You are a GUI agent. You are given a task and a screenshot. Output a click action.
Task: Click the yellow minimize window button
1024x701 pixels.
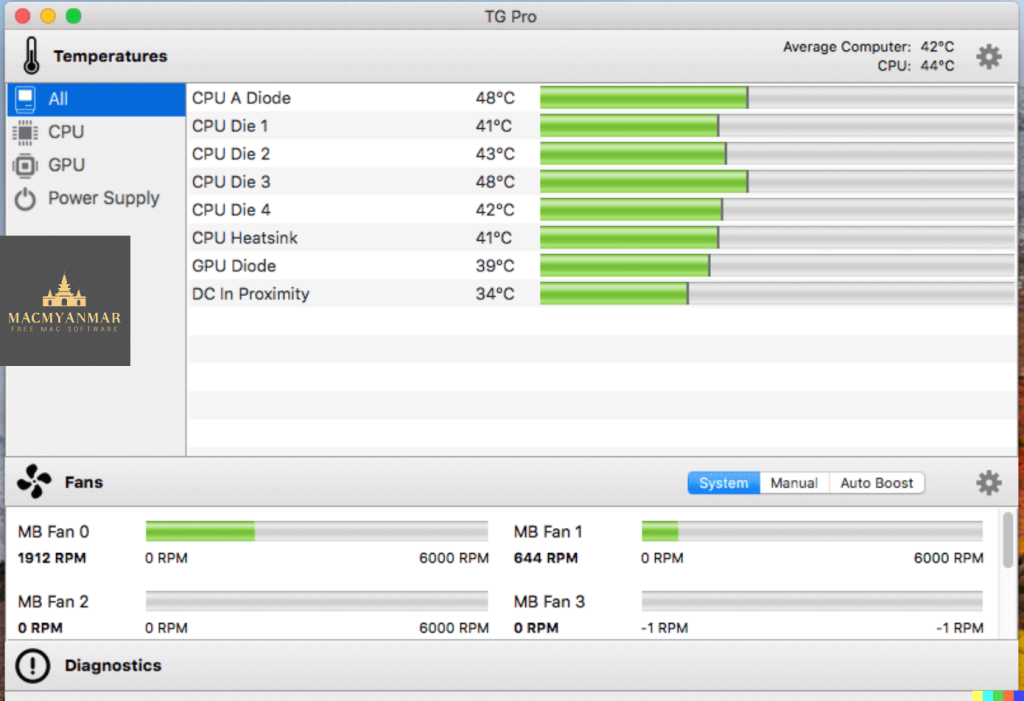(x=48, y=16)
